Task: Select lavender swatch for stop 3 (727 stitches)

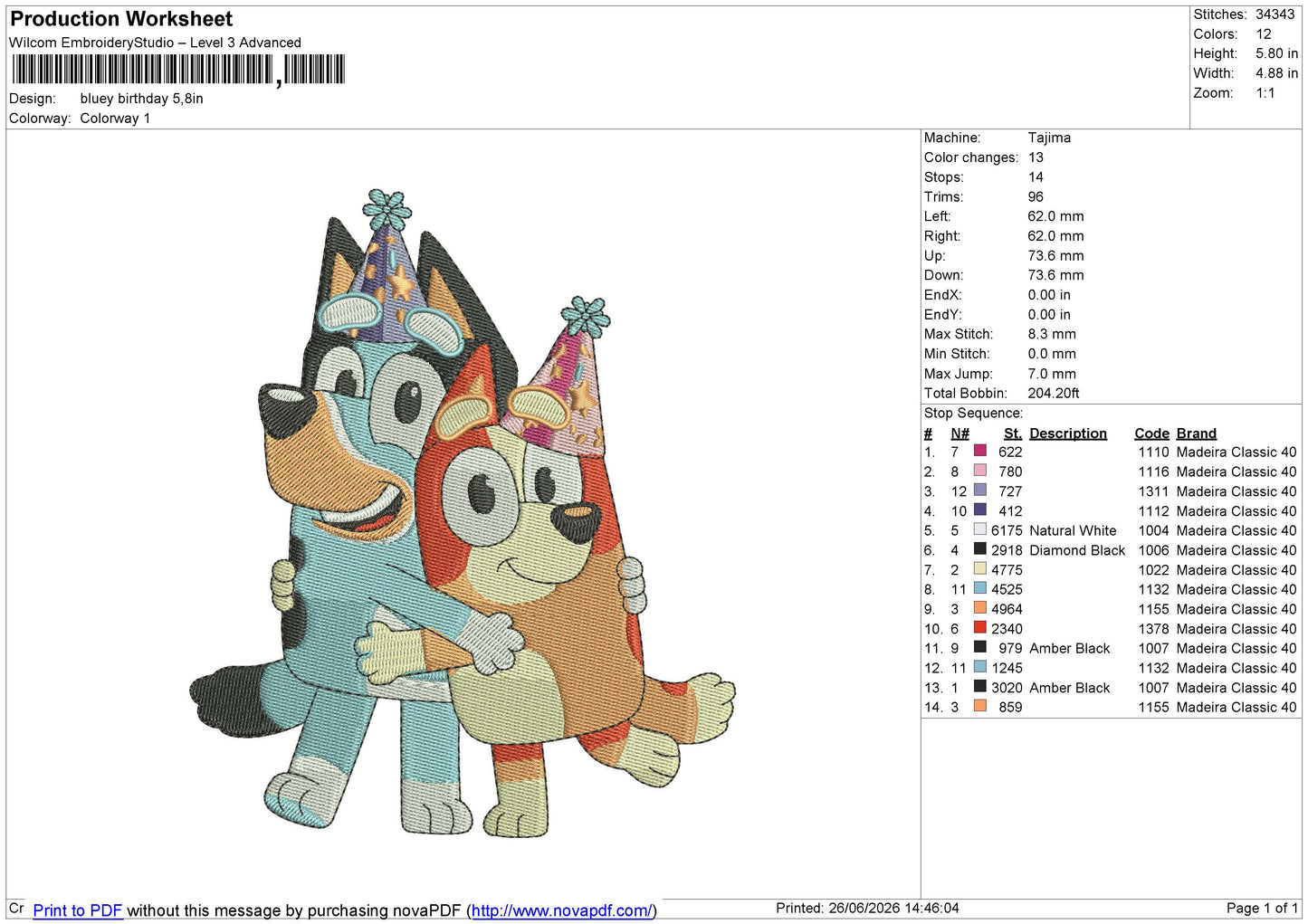Action: point(979,491)
